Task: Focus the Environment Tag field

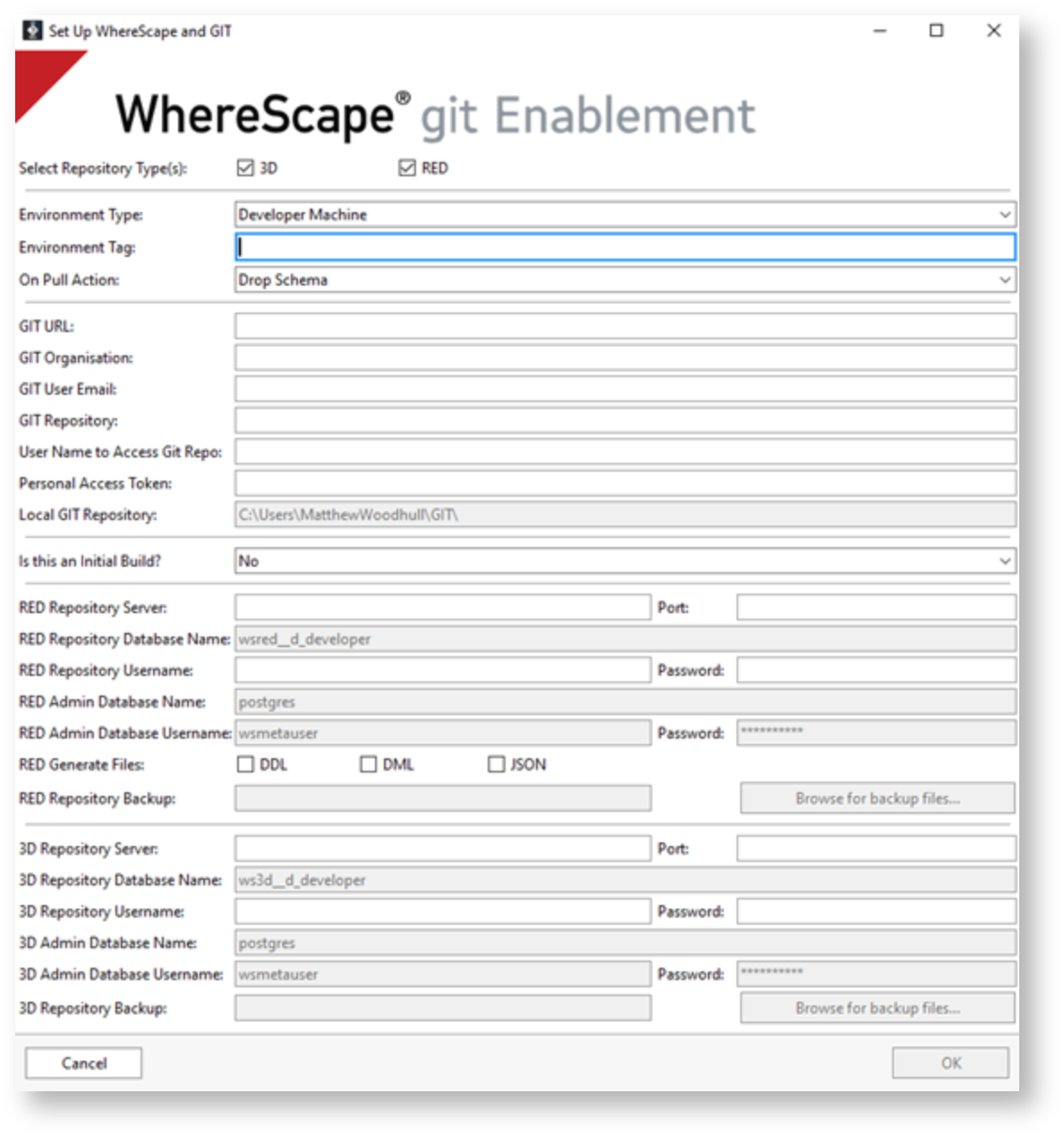Action: [626, 247]
